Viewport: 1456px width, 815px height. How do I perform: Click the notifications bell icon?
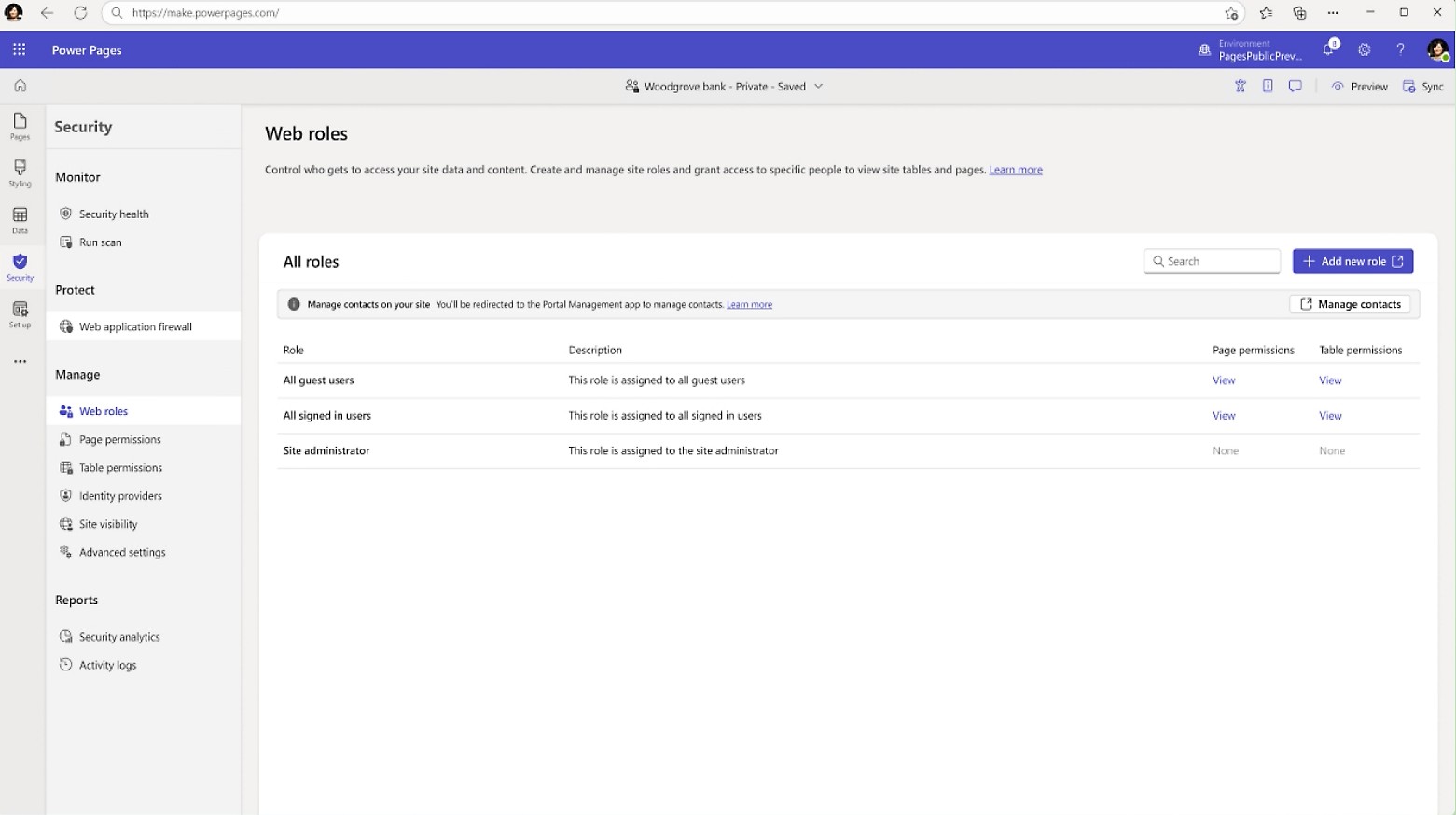1328,49
